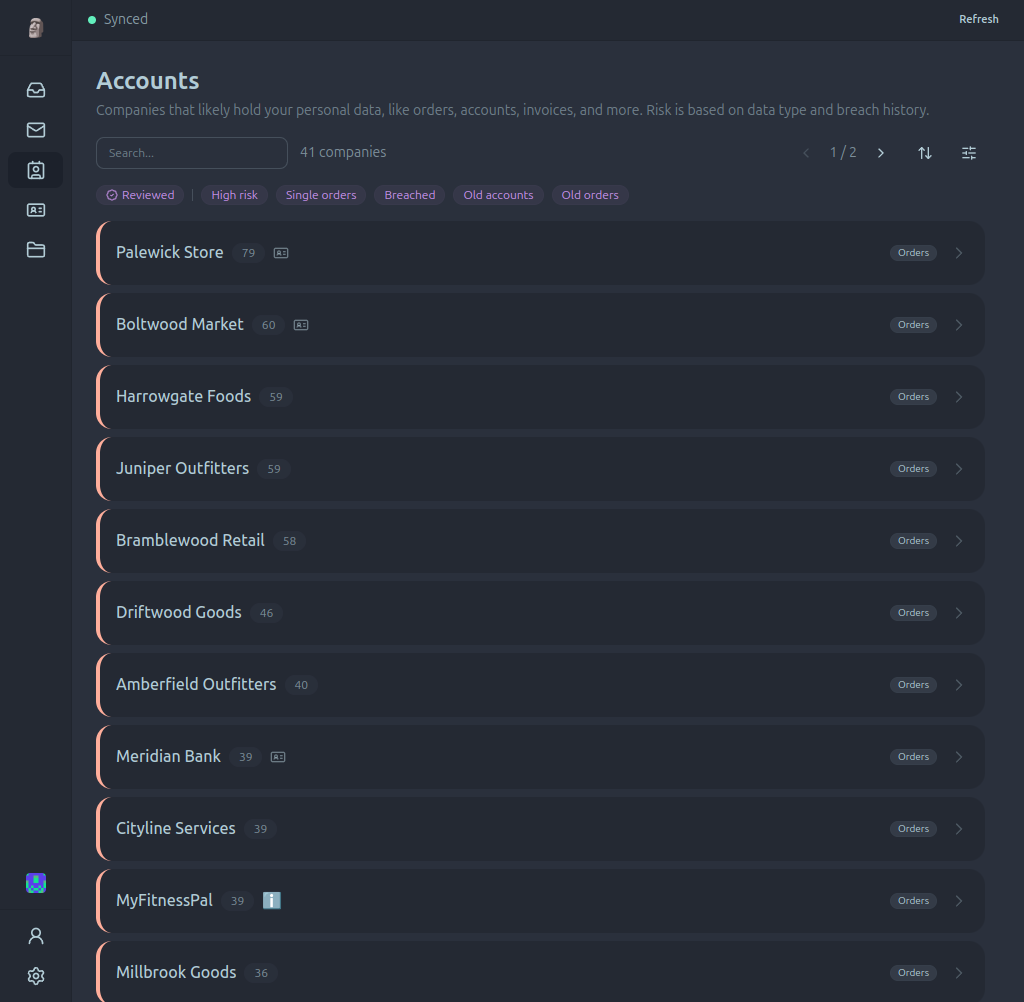Expand the Boltwood Market row chevron

point(959,325)
